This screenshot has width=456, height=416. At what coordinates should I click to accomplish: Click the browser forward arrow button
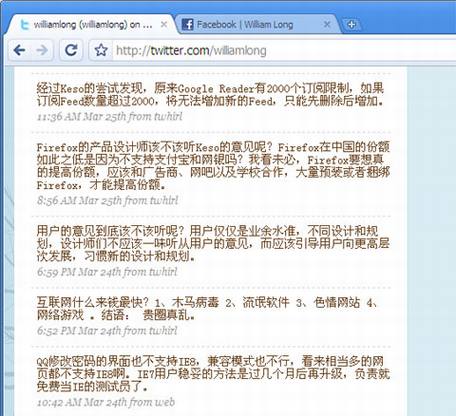[42, 50]
